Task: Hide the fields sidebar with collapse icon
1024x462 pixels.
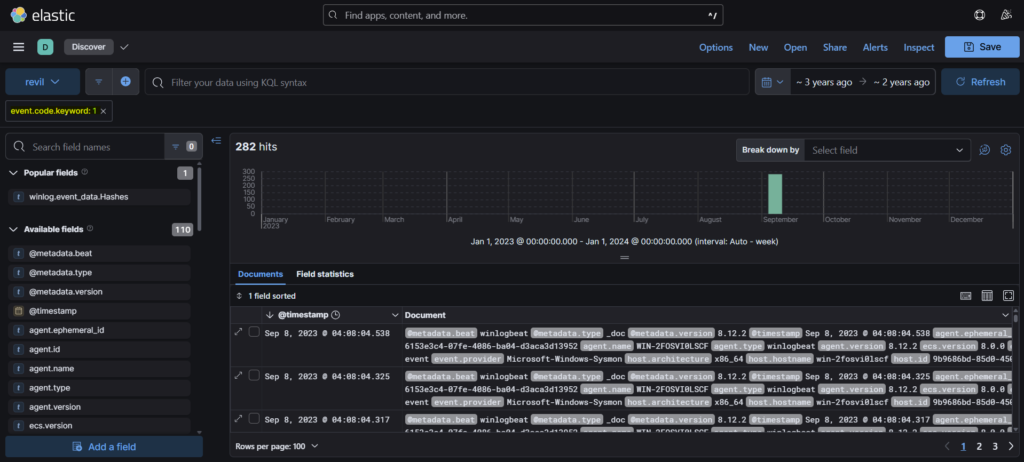Action: pyautogui.click(x=216, y=140)
